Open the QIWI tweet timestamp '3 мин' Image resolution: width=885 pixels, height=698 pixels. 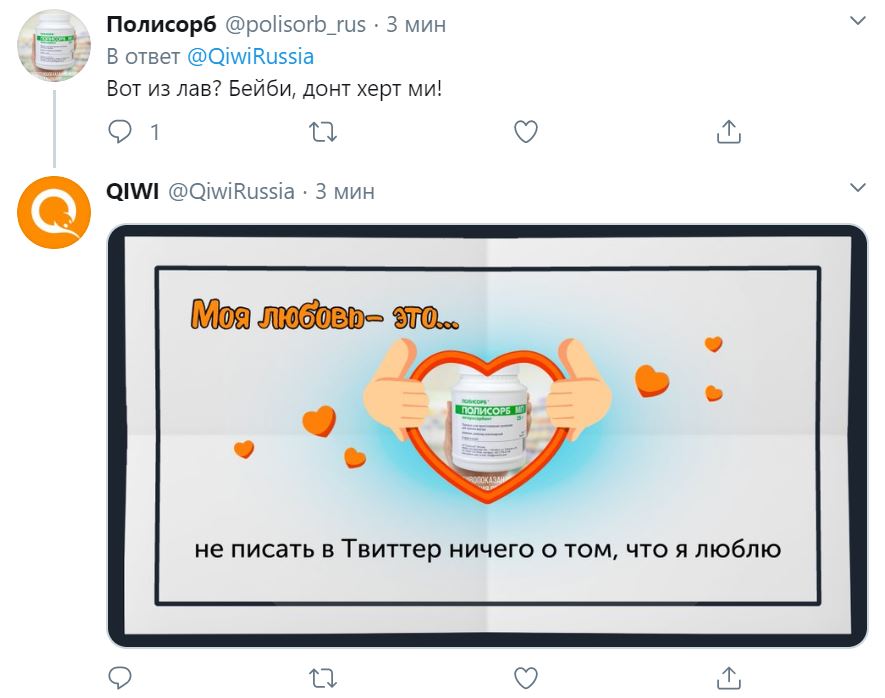(345, 191)
